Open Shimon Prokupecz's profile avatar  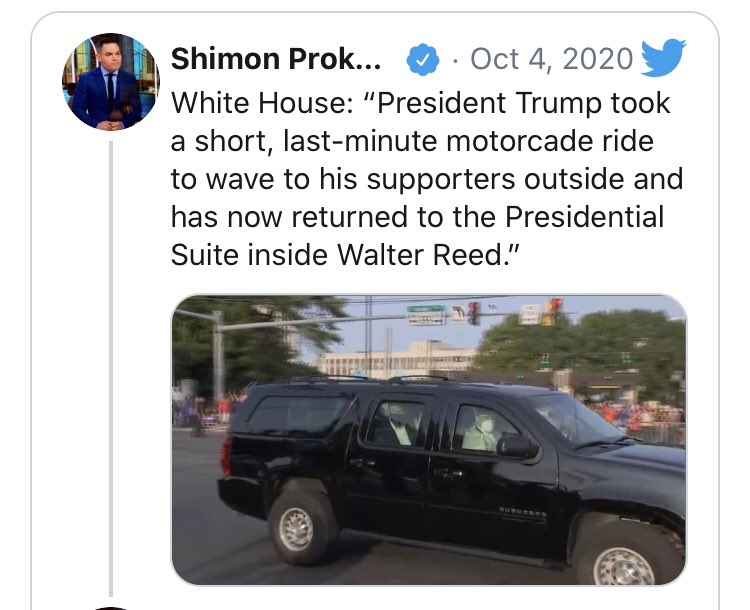111,81
